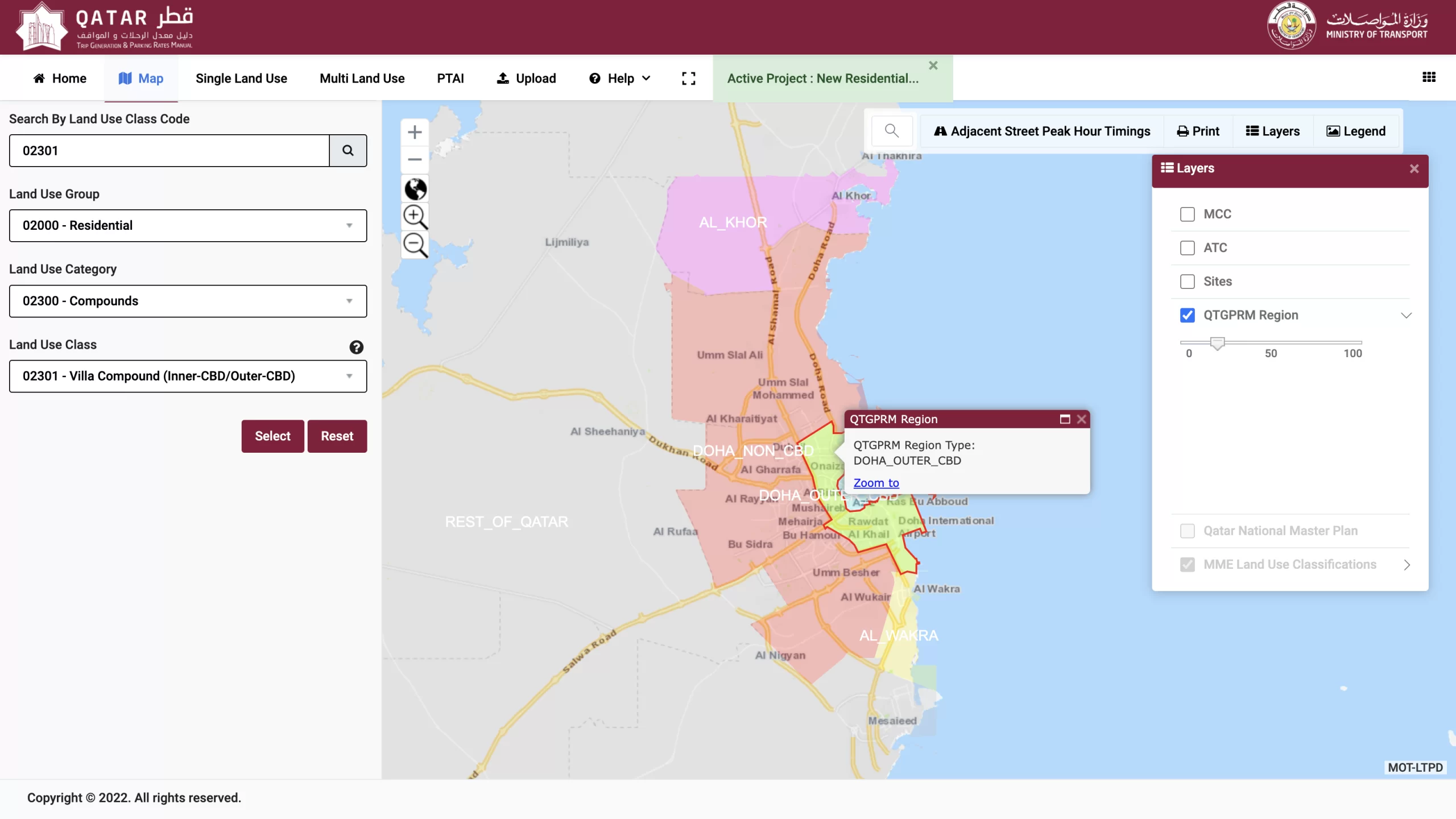Go to the Home tab
This screenshot has height=819, width=1456.
(x=60, y=78)
